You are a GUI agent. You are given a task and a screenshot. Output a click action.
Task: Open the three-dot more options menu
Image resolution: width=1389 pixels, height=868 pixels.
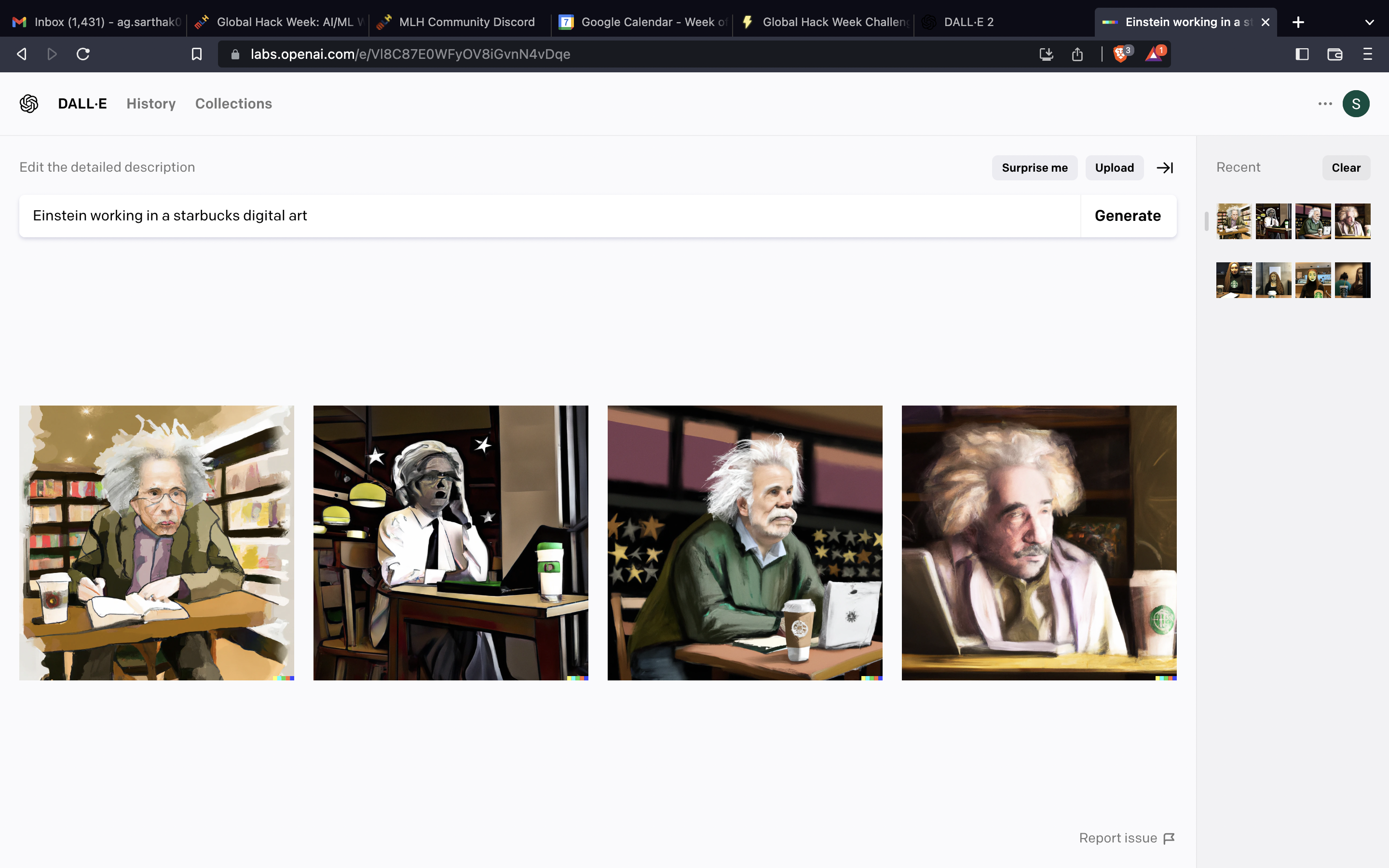tap(1325, 104)
